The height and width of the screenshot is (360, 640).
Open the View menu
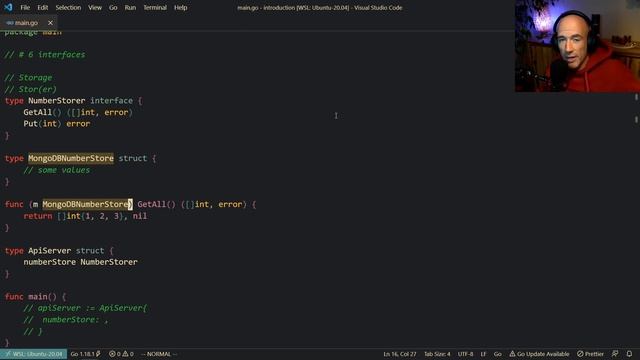tap(95, 7)
